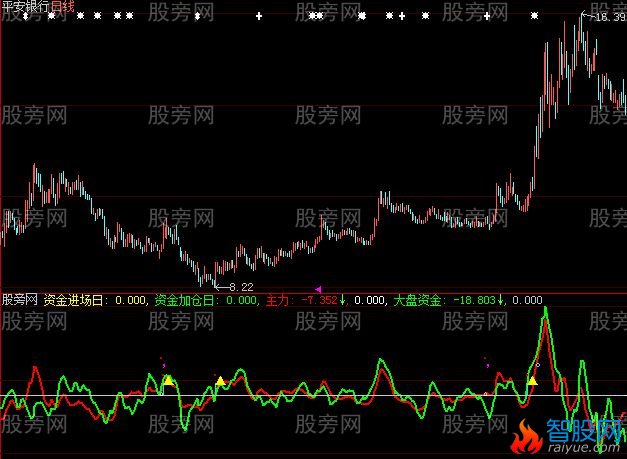Image resolution: width=627 pixels, height=459 pixels.
Task: Click the down arrow after -18.803
Action: (x=500, y=300)
